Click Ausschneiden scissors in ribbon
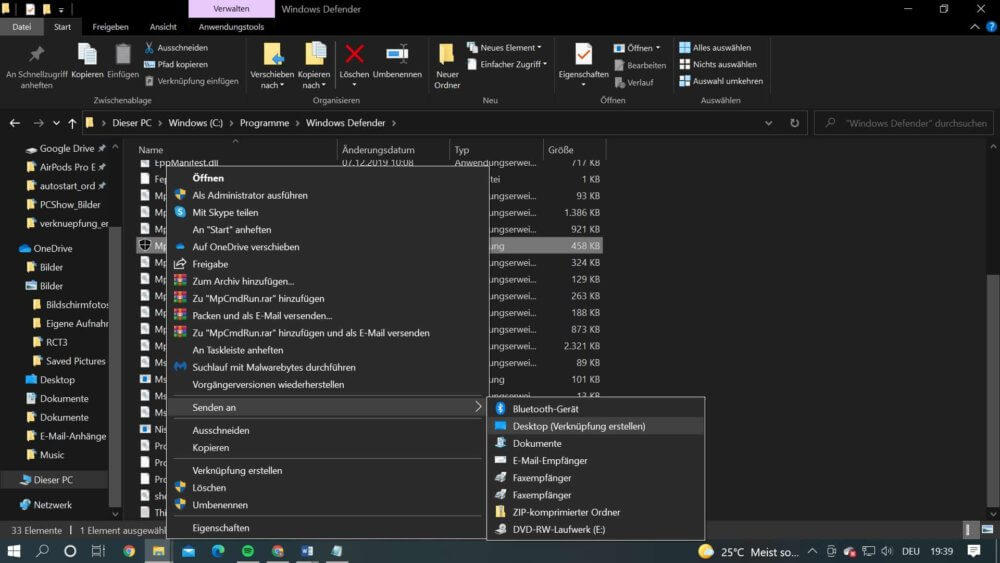Image resolution: width=1000 pixels, height=563 pixels. click(176, 48)
